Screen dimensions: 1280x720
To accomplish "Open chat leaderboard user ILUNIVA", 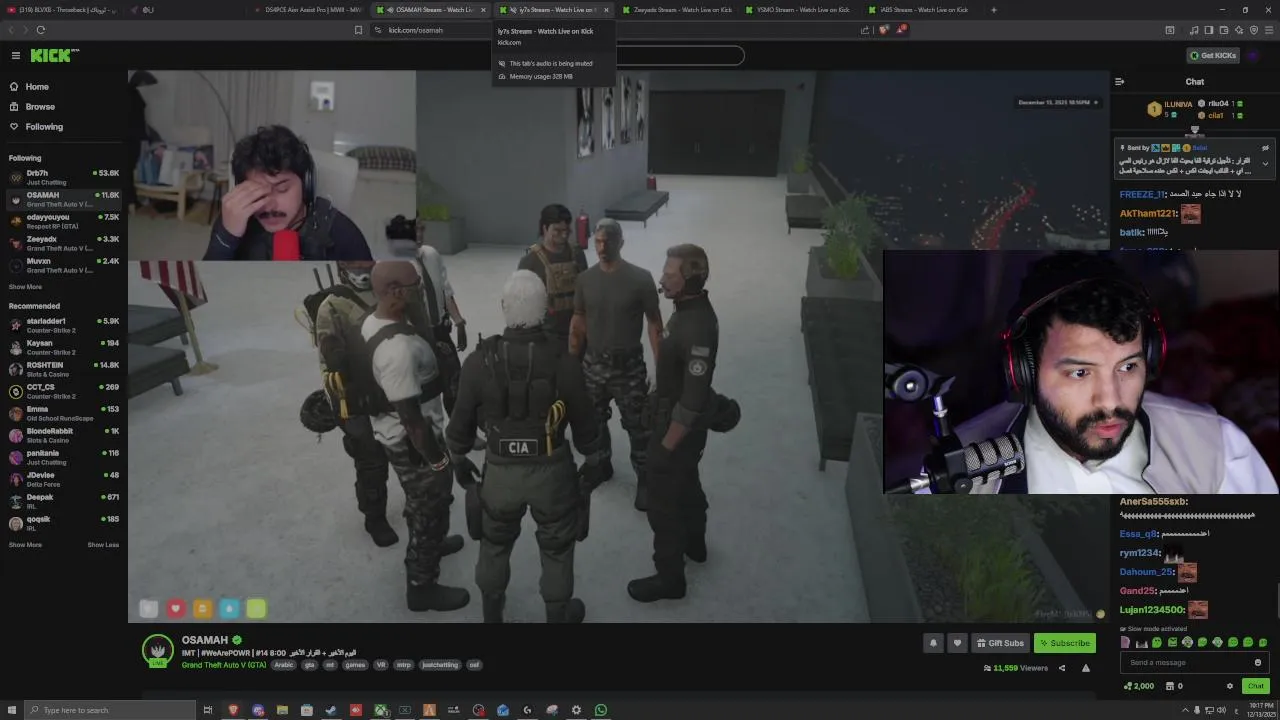I will pyautogui.click(x=1178, y=104).
